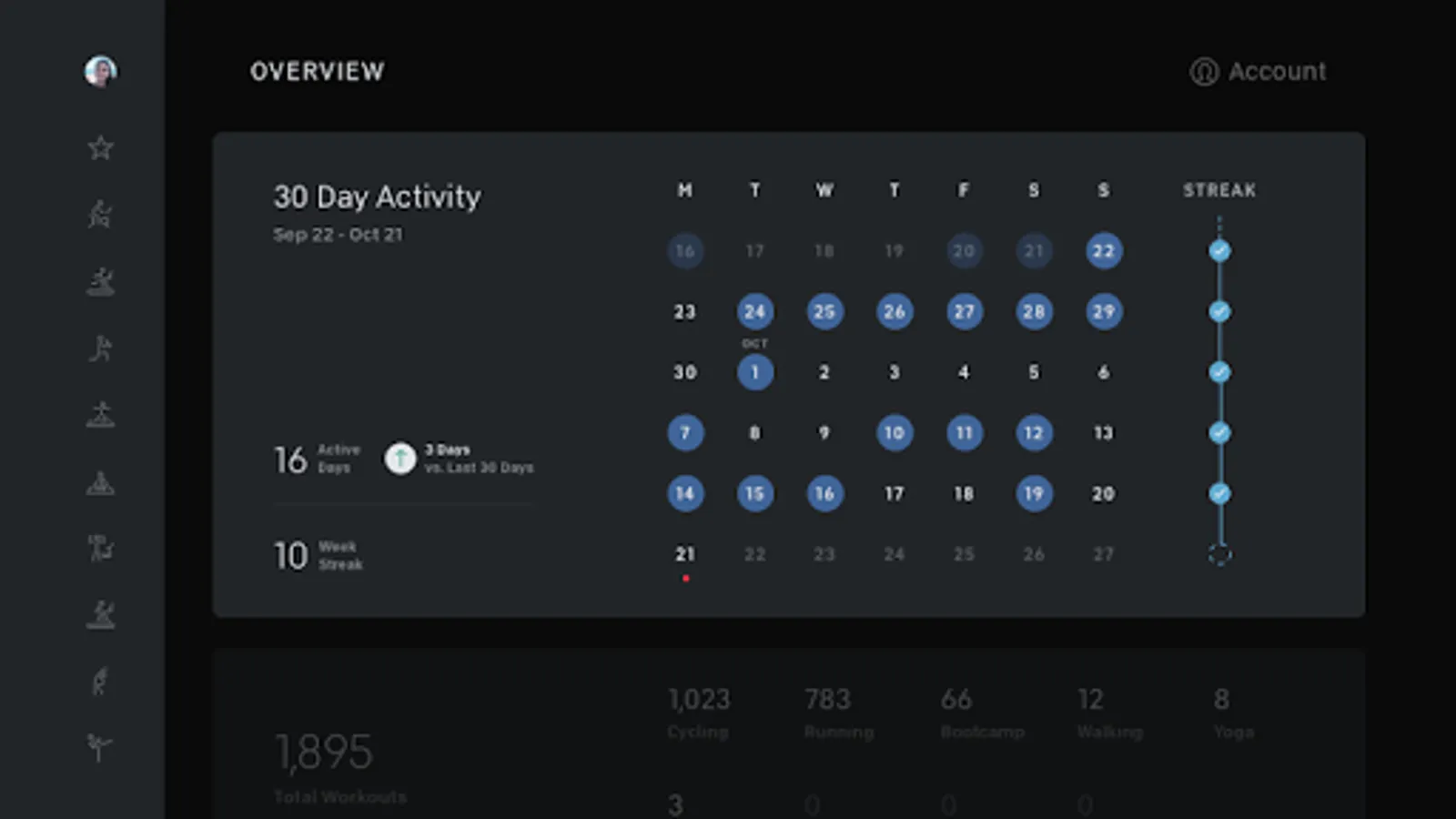1456x819 pixels.
Task: Select the kicking figure icon at sidebar bottom
Action: point(99,748)
